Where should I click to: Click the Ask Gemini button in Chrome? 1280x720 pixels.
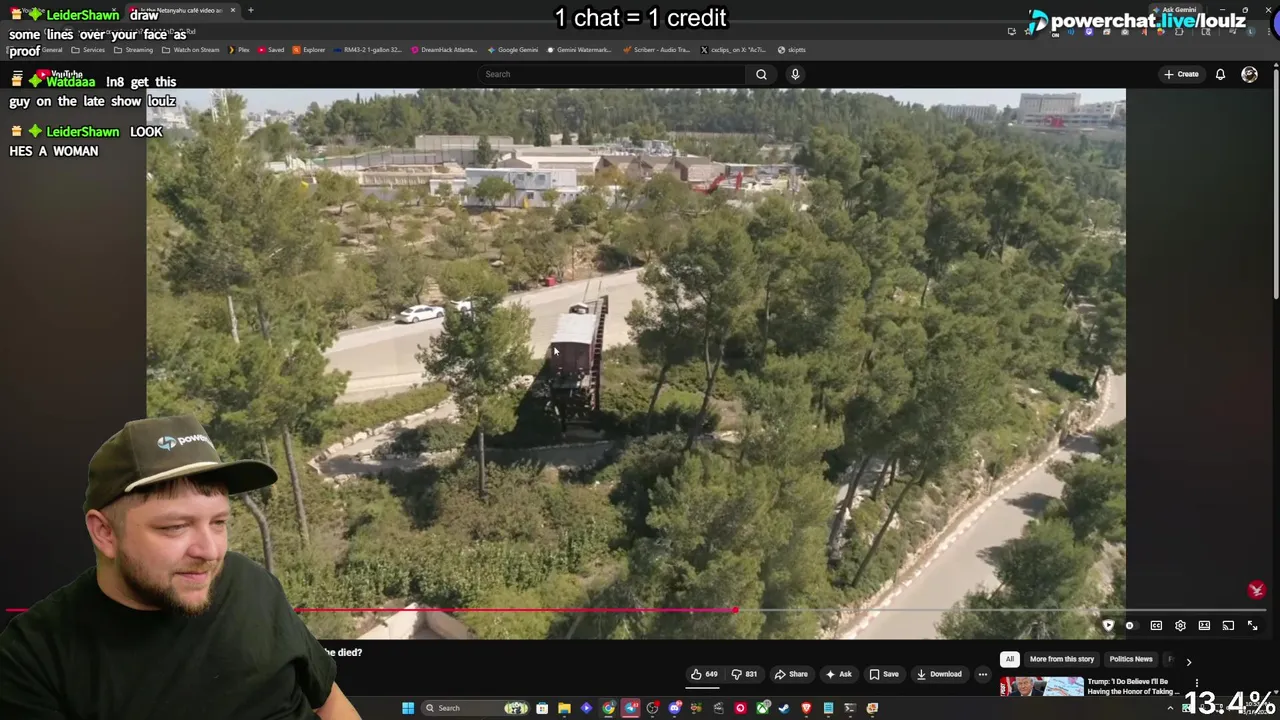1174,10
